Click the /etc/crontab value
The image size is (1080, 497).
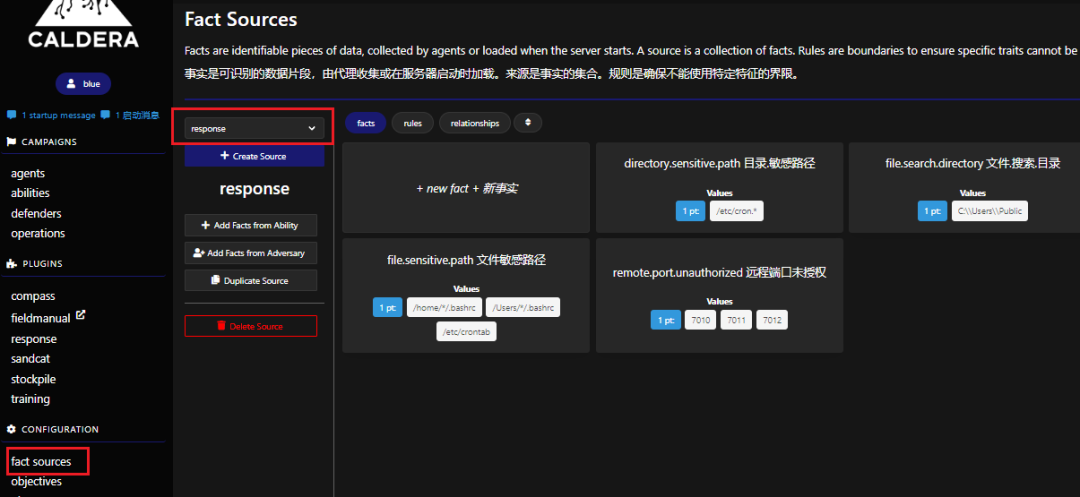pos(466,331)
